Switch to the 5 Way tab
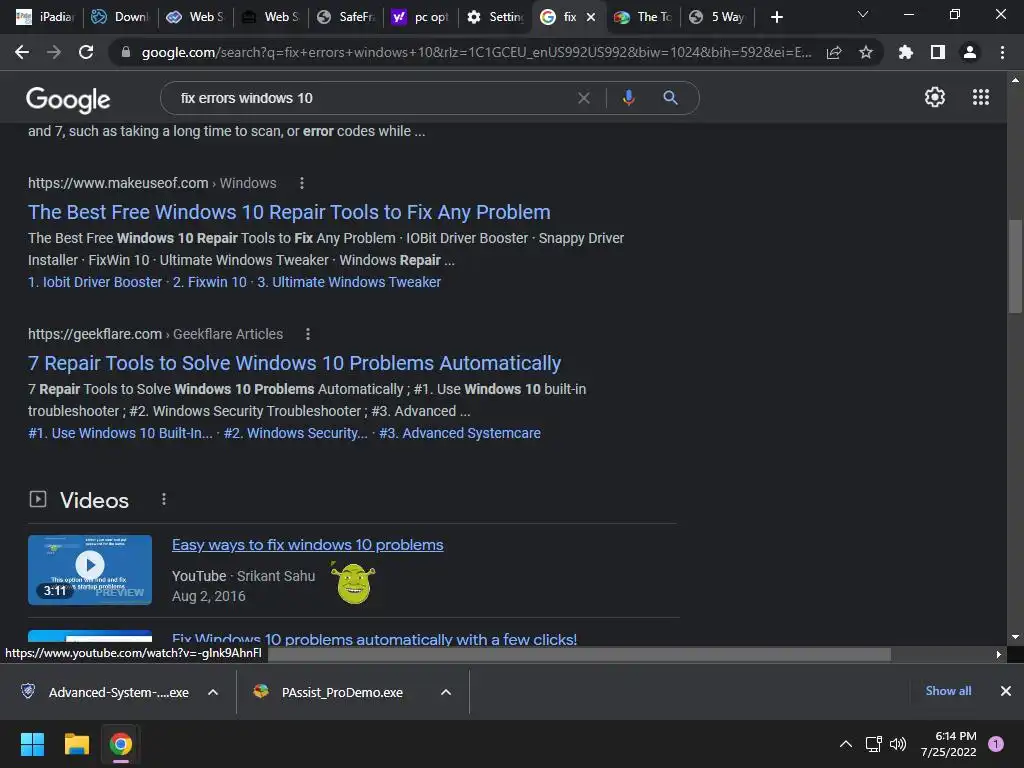 (x=717, y=17)
